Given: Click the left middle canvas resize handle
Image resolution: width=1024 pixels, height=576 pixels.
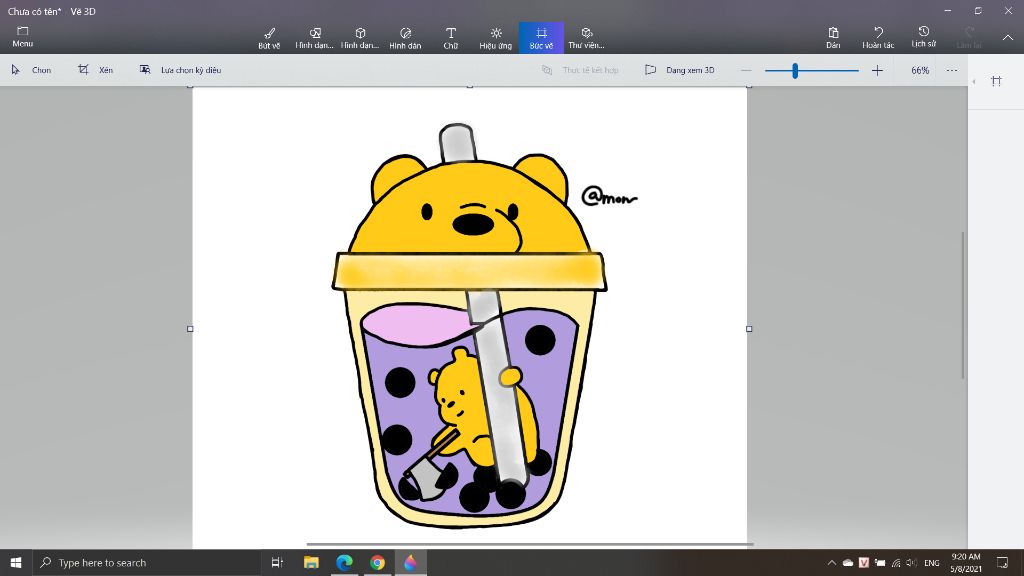Looking at the screenshot, I should click(x=190, y=329).
